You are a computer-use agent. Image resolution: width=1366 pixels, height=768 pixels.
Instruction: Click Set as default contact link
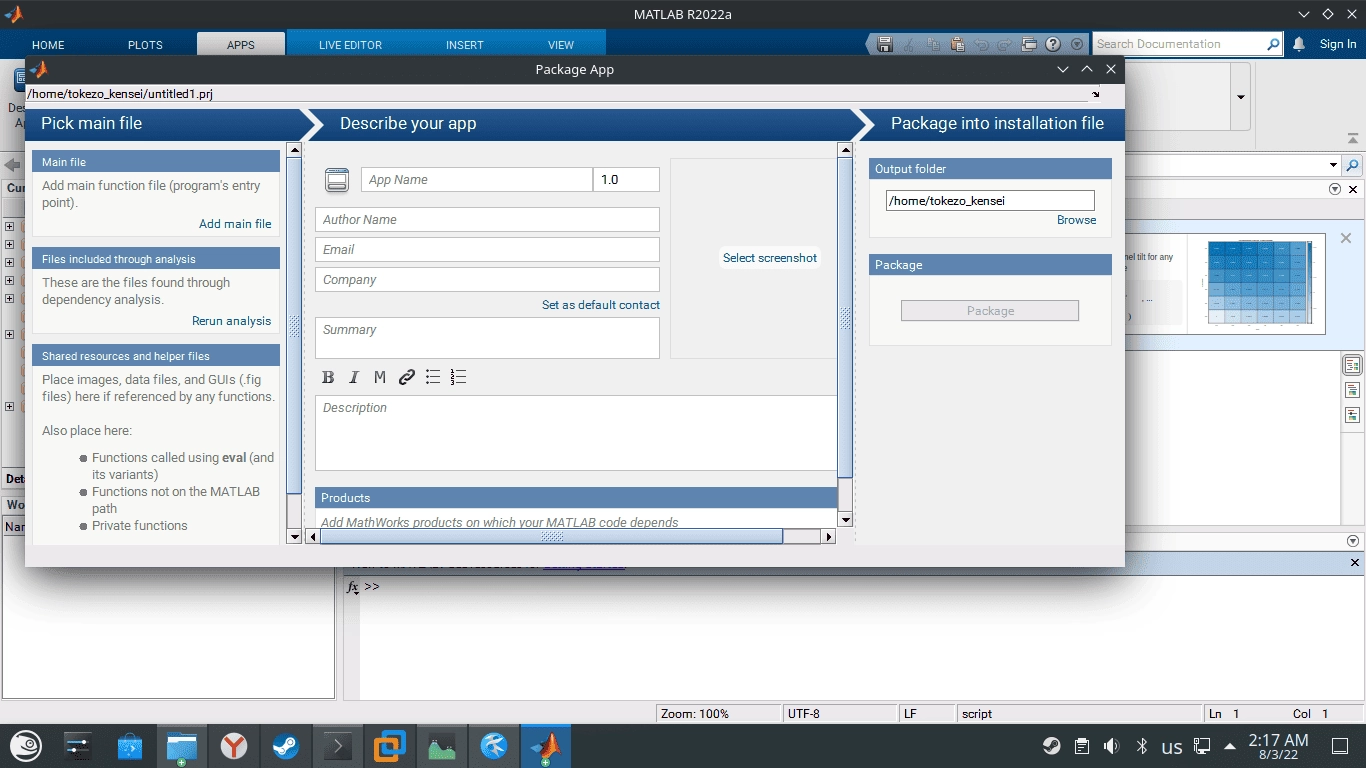[601, 305]
